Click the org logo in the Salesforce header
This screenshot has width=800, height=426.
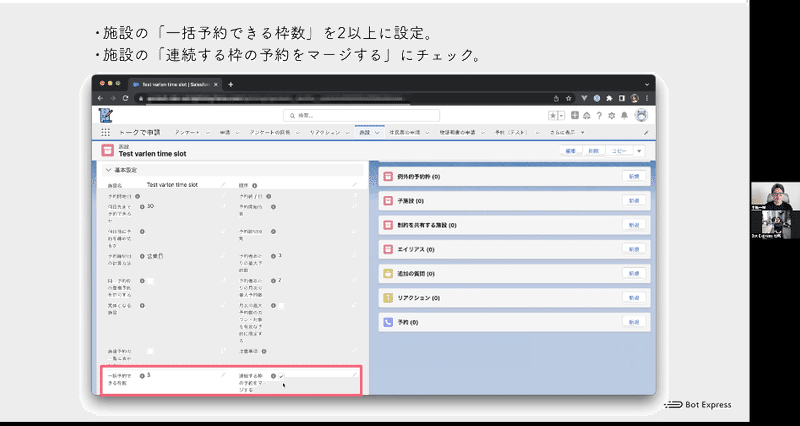[106, 115]
